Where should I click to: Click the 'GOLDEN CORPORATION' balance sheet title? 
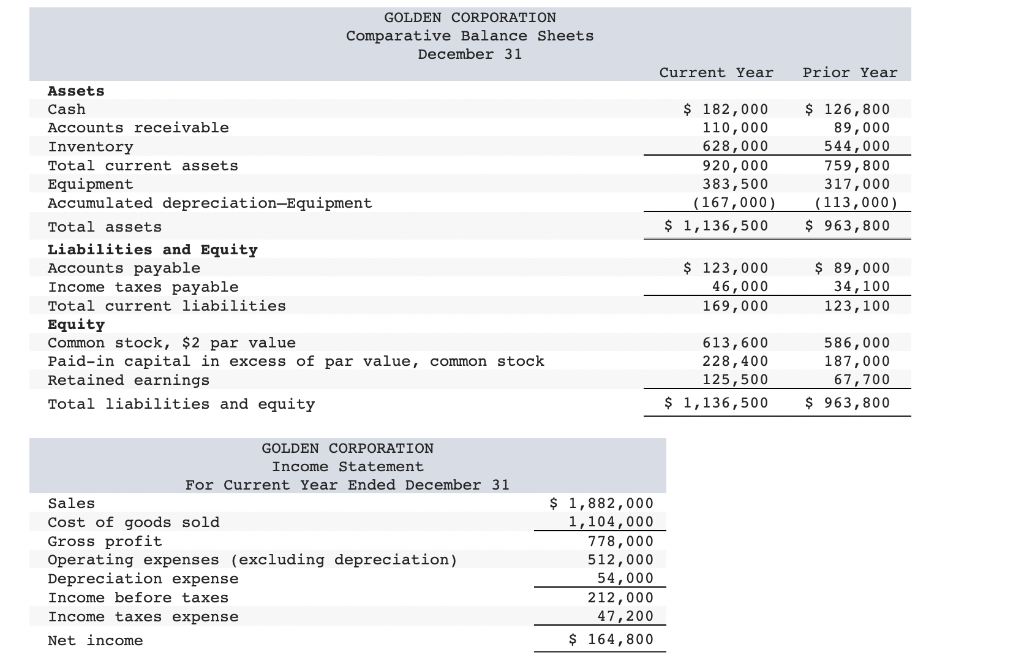pos(470,18)
